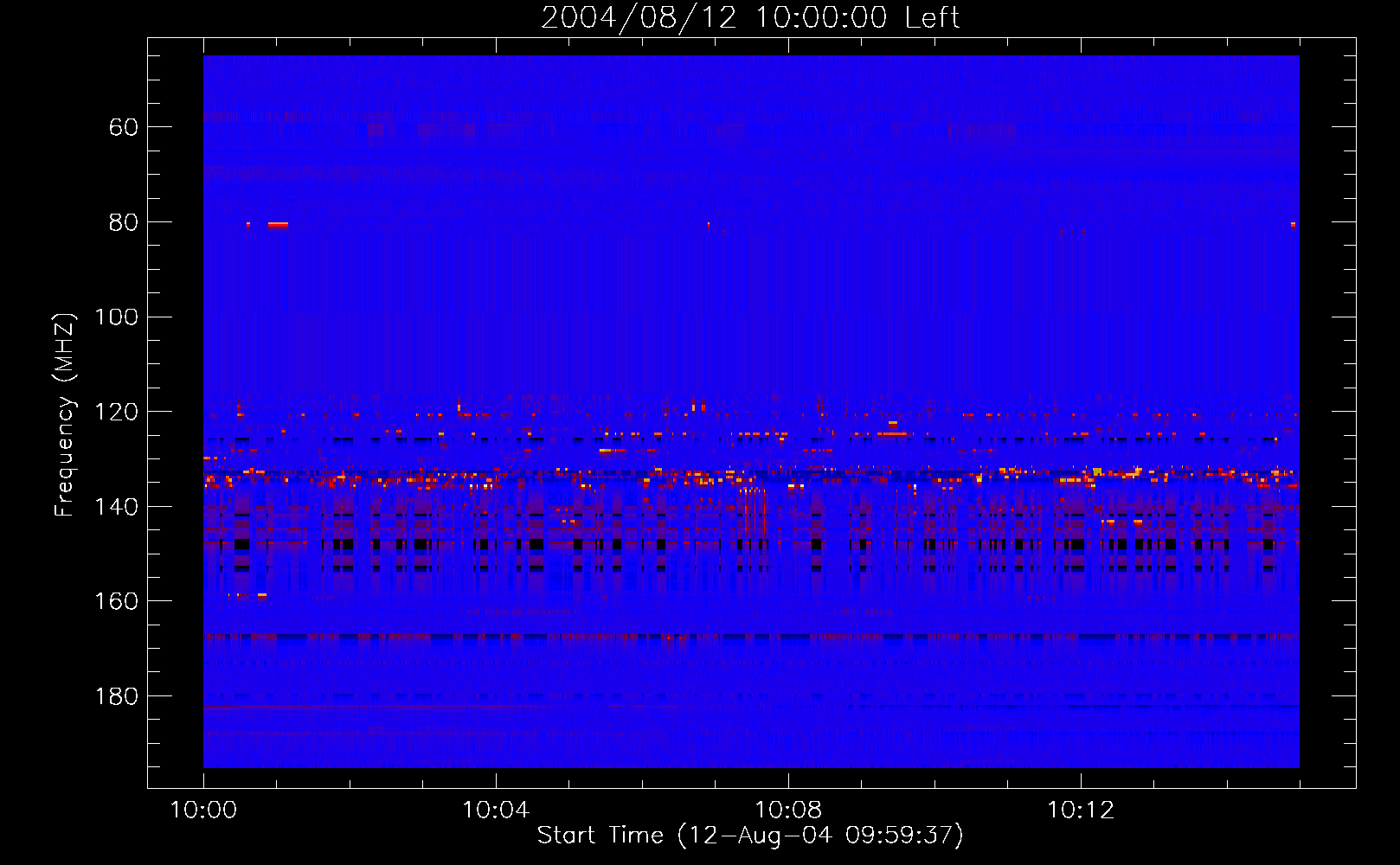Click the 160 frequency tick label

click(116, 601)
